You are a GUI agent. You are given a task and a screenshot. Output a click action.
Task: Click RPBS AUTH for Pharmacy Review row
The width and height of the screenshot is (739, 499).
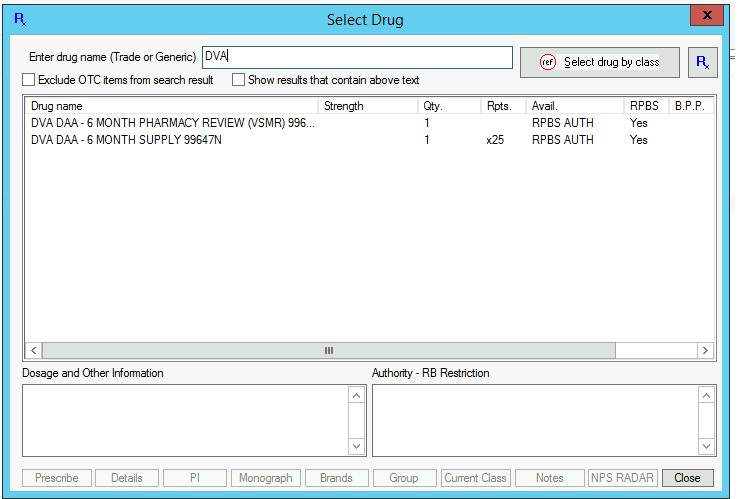point(563,123)
